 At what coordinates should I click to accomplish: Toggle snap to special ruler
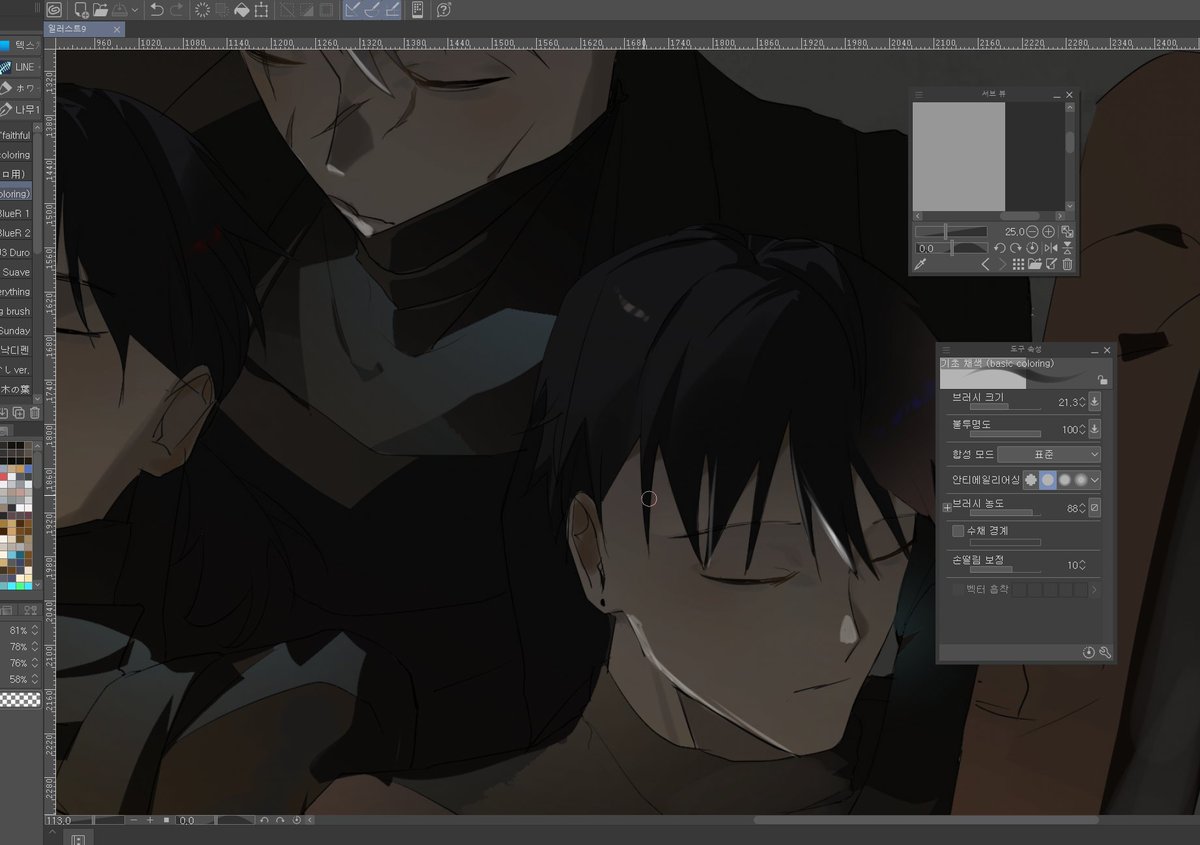(x=373, y=10)
